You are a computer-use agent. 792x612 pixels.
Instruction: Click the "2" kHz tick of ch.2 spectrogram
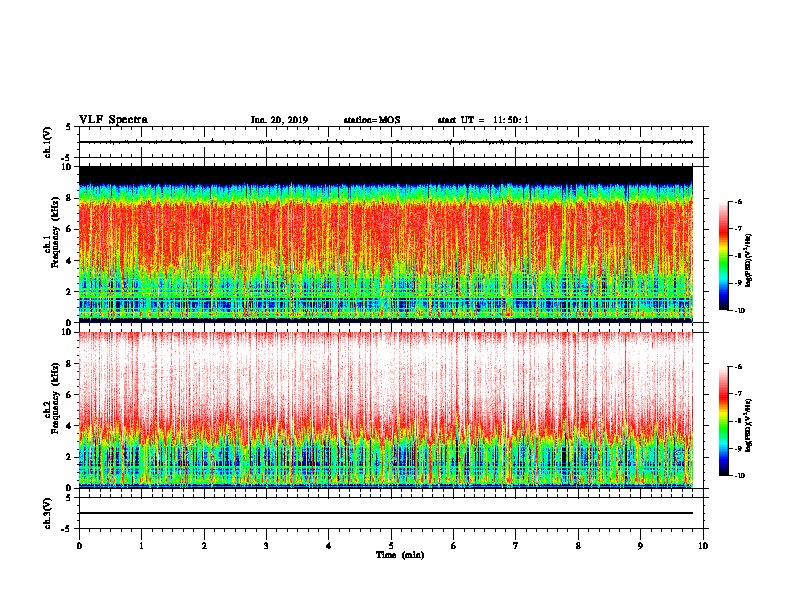(70, 457)
